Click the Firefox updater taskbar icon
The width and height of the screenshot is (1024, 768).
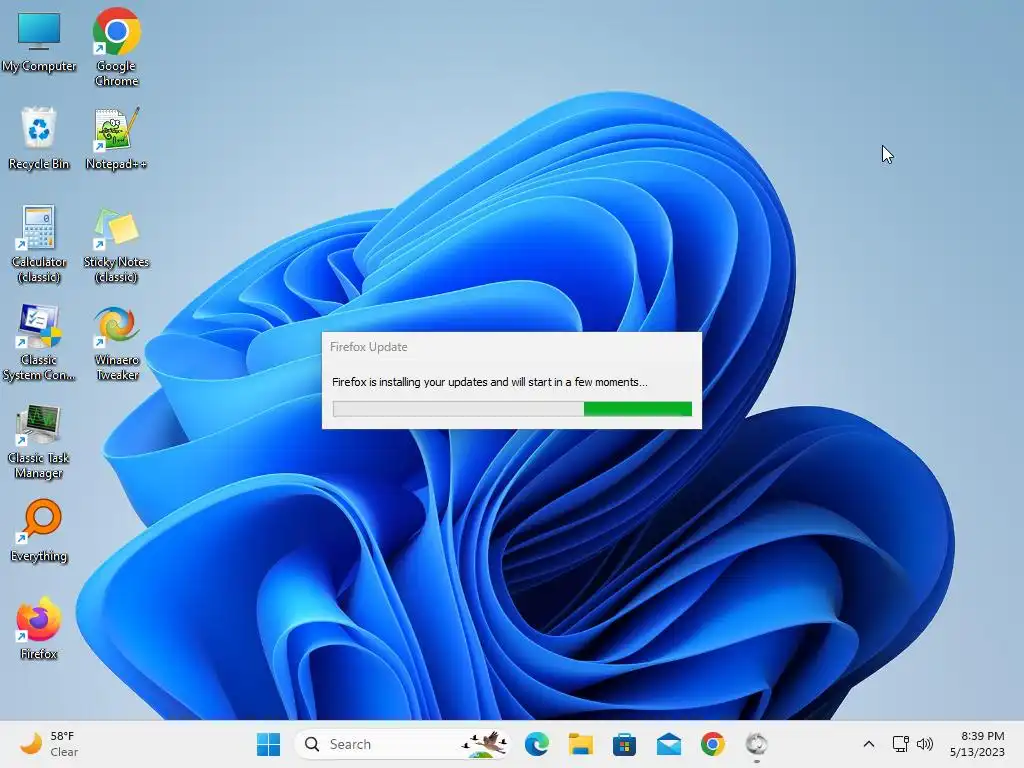pyautogui.click(x=756, y=744)
